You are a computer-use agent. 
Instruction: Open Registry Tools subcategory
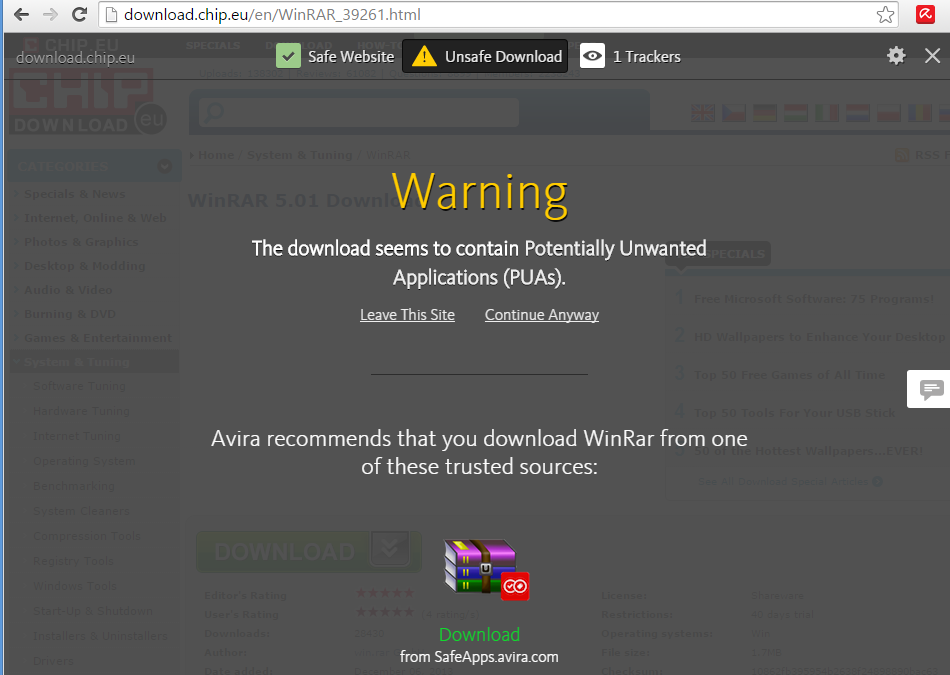pyautogui.click(x=73, y=561)
